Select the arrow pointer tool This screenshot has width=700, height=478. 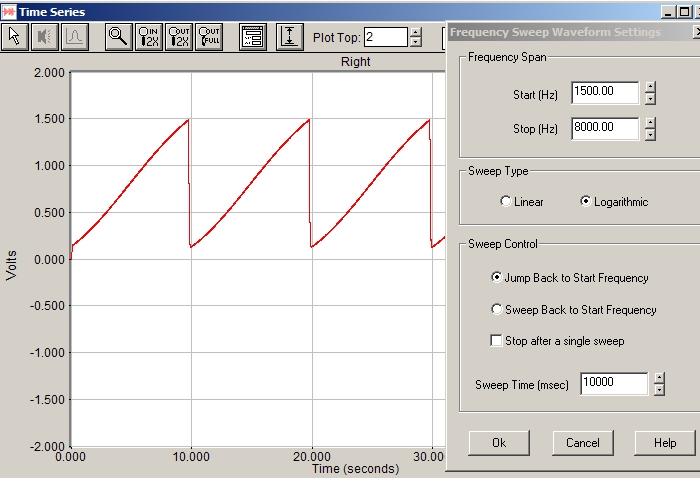point(15,37)
